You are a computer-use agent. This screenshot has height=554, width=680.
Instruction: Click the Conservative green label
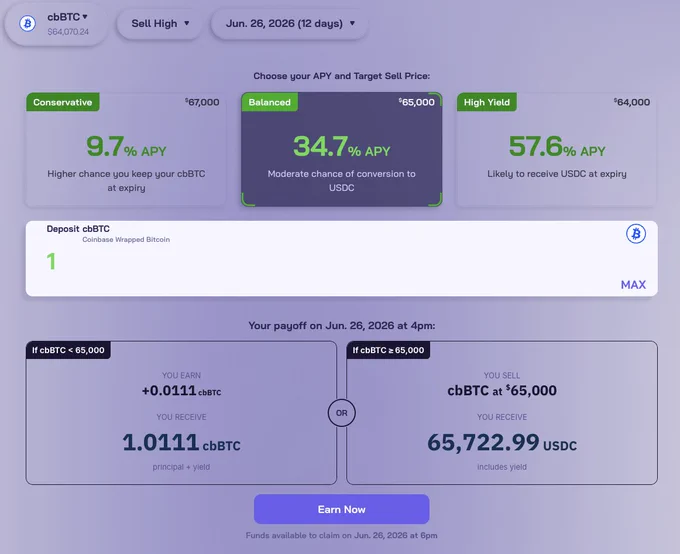(63, 102)
